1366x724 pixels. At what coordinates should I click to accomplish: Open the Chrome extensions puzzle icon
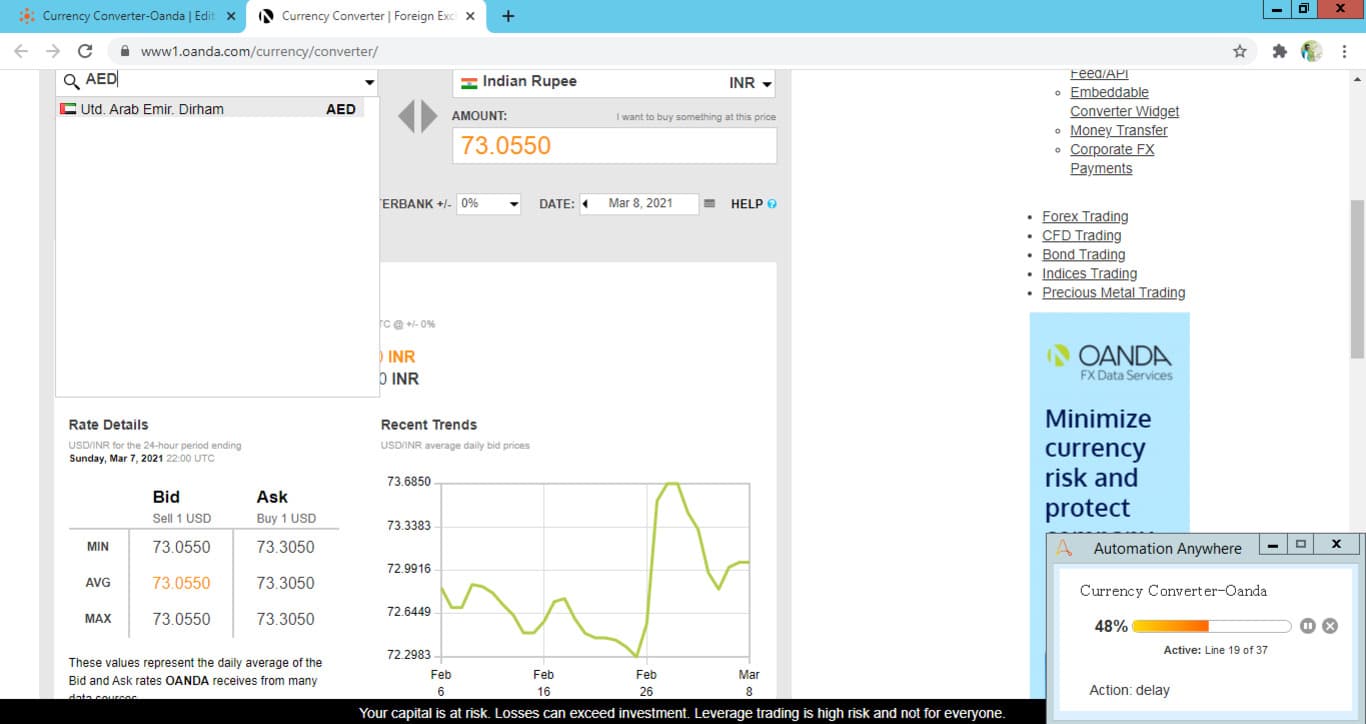1279,51
